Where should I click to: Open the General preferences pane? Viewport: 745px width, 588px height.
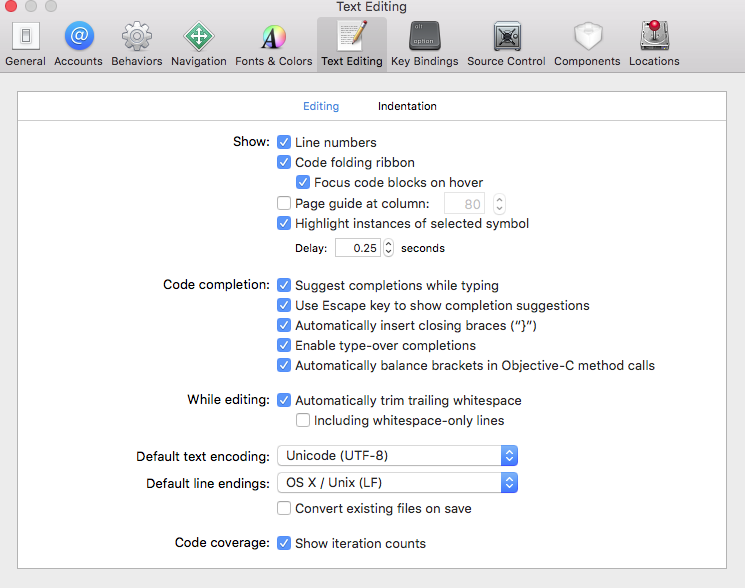pos(26,44)
